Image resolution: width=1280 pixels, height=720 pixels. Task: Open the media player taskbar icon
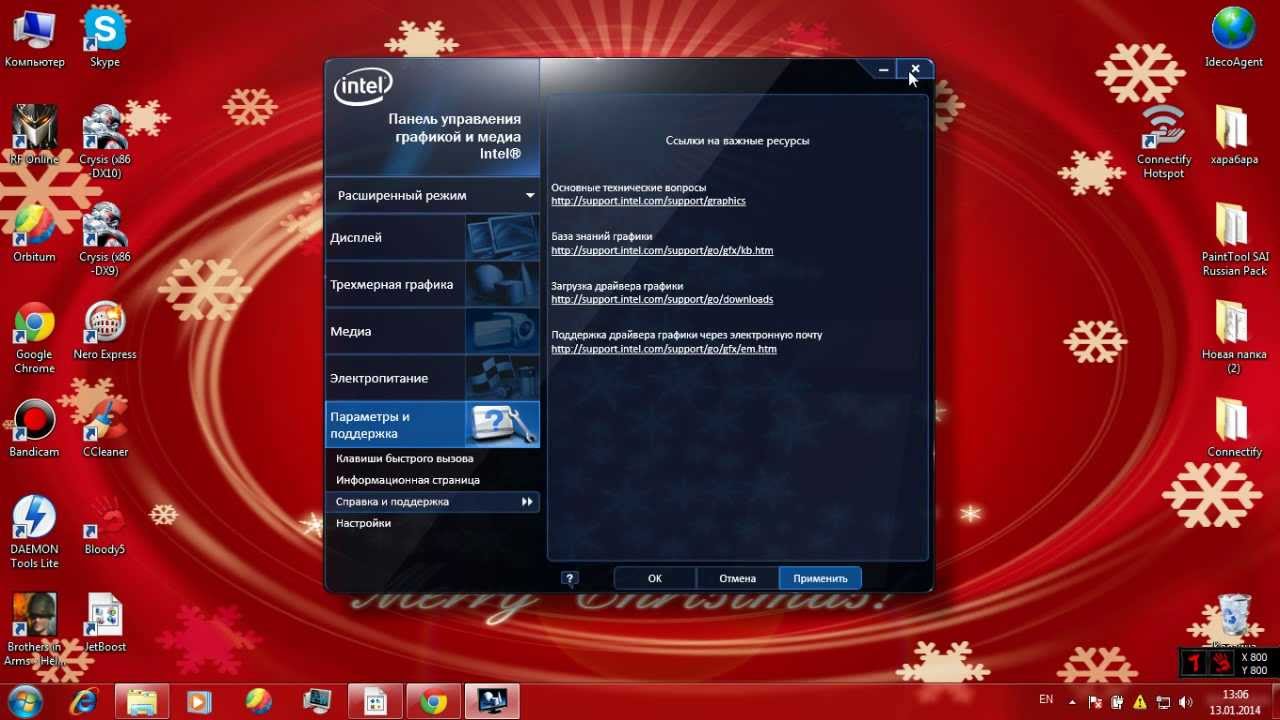point(200,701)
